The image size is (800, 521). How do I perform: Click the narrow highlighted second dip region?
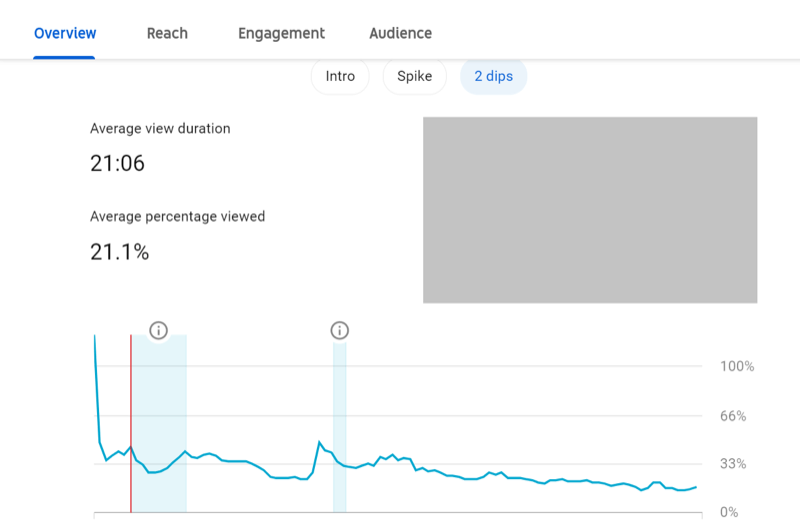pyautogui.click(x=340, y=427)
